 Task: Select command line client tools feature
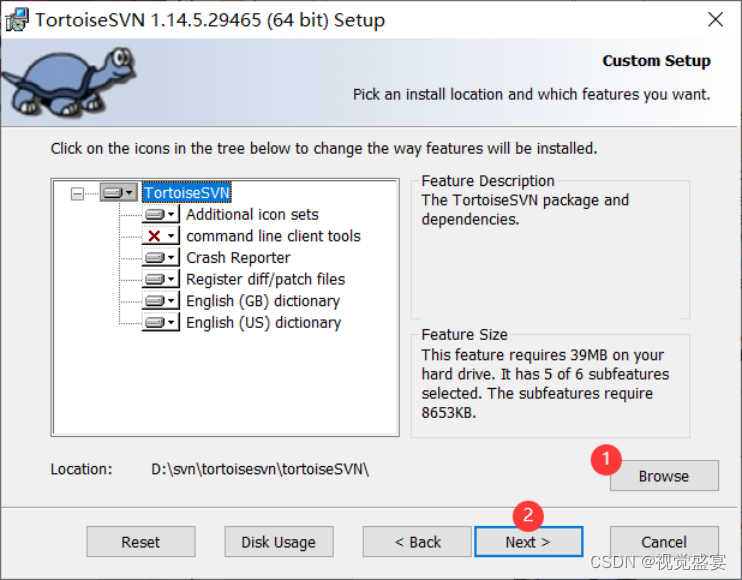point(273,236)
